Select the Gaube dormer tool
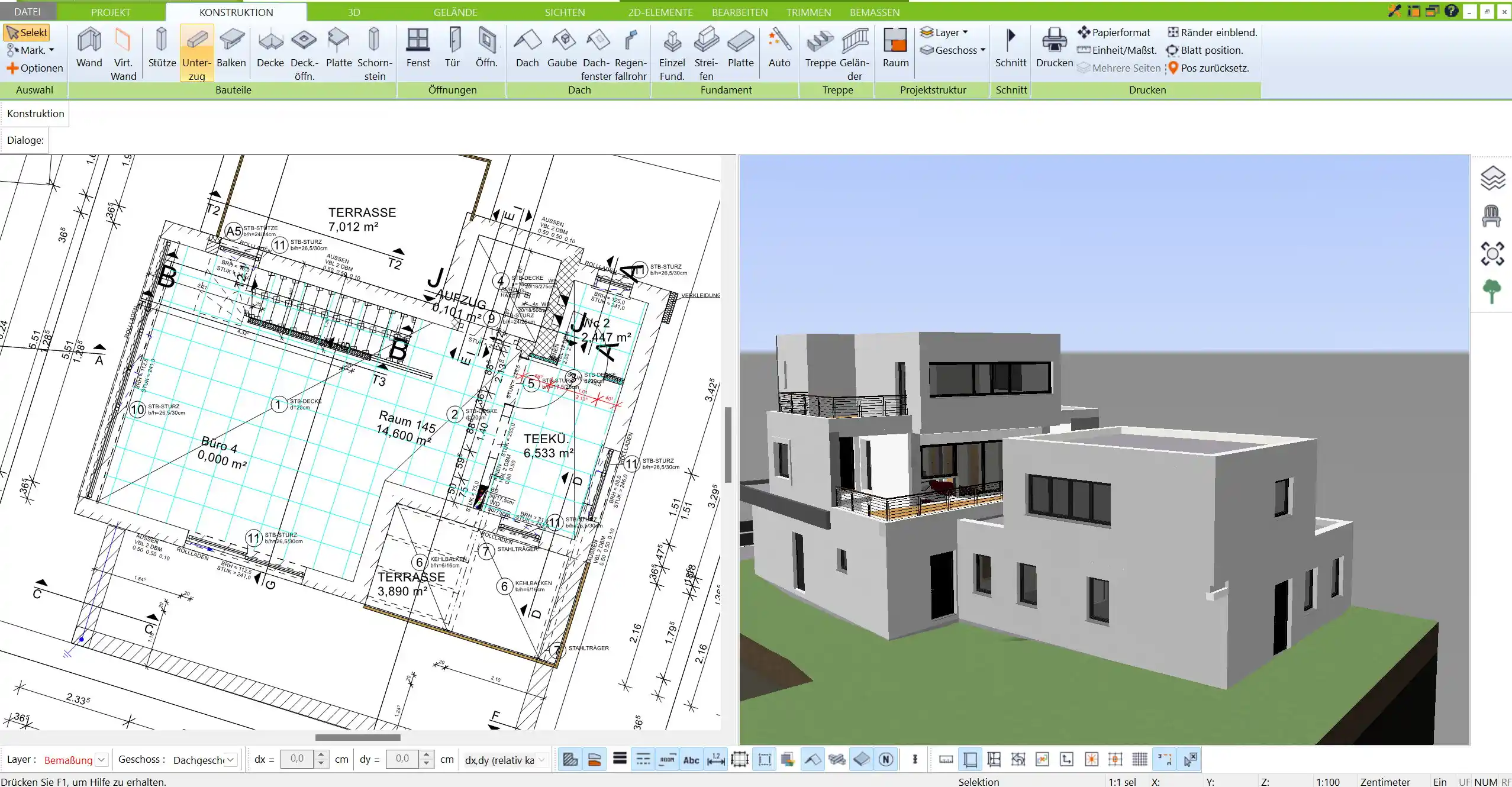The image size is (1512, 787). (562, 48)
